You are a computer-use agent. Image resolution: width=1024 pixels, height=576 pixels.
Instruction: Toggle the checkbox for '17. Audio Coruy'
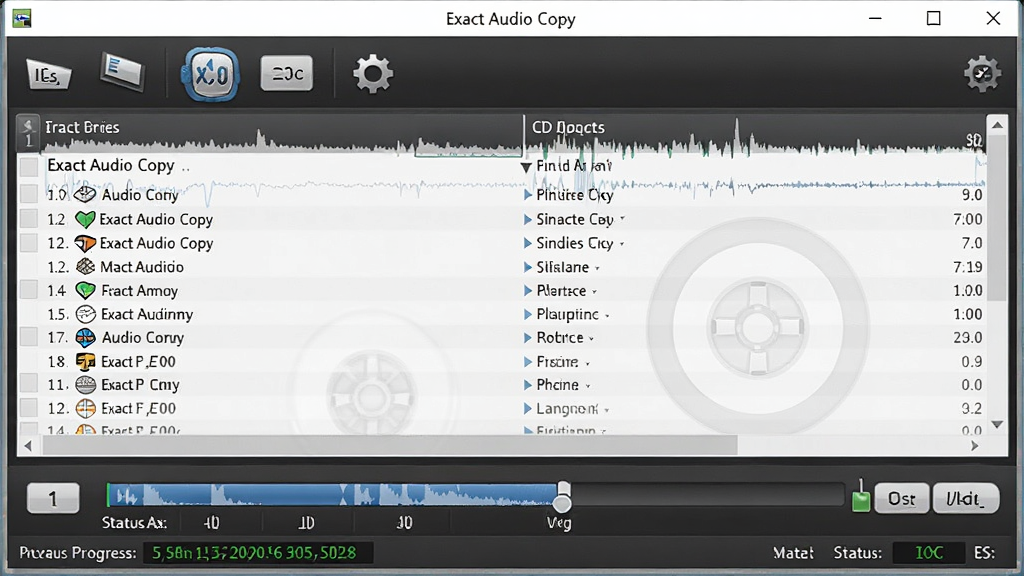(29, 337)
